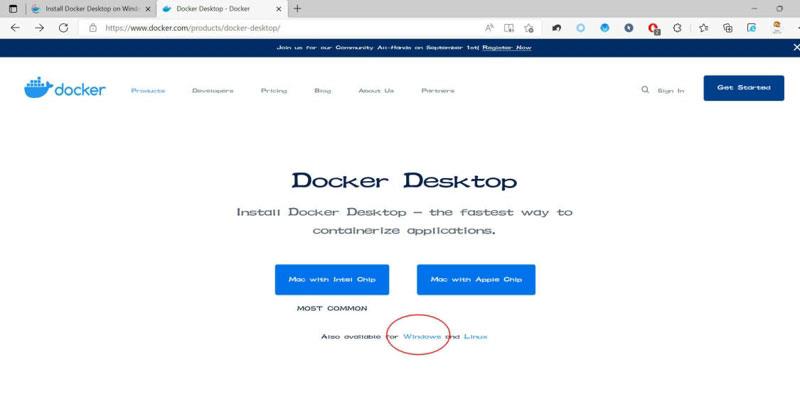
Task: Open the browser profile avatar
Action: coord(777,27)
